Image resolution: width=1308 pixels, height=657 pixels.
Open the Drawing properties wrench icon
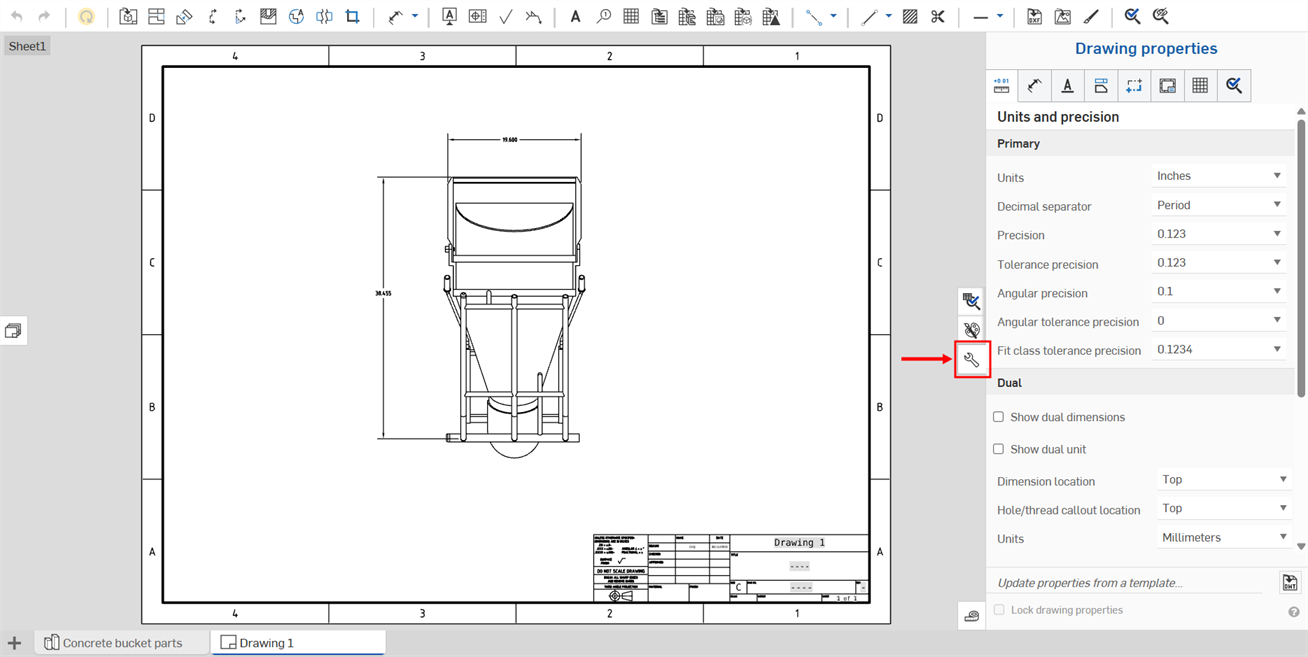971,358
